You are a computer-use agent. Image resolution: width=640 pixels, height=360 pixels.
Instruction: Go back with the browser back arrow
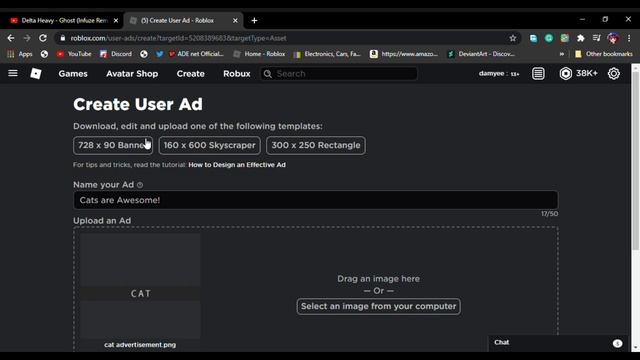coord(11,38)
